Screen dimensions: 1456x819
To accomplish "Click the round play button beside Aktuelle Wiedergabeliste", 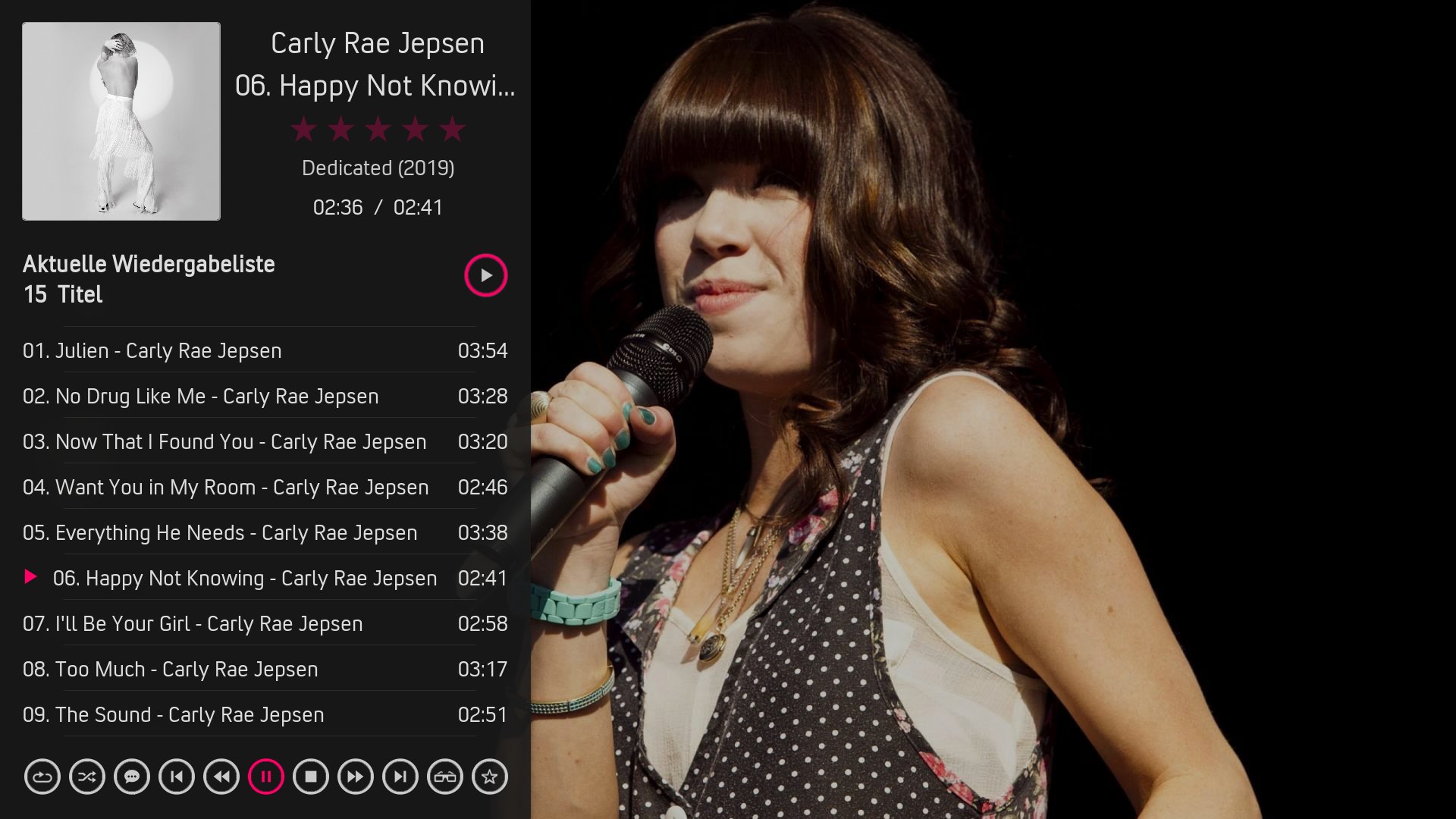I will click(x=486, y=275).
